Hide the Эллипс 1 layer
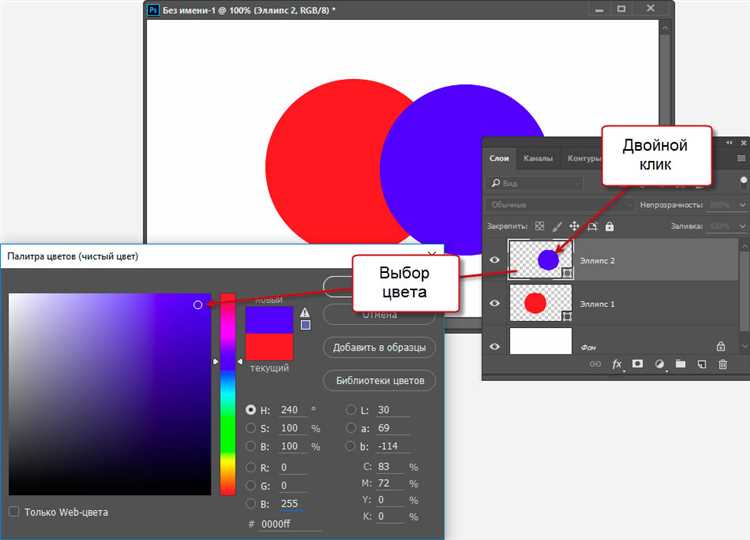Image resolution: width=750 pixels, height=540 pixels. (x=495, y=303)
